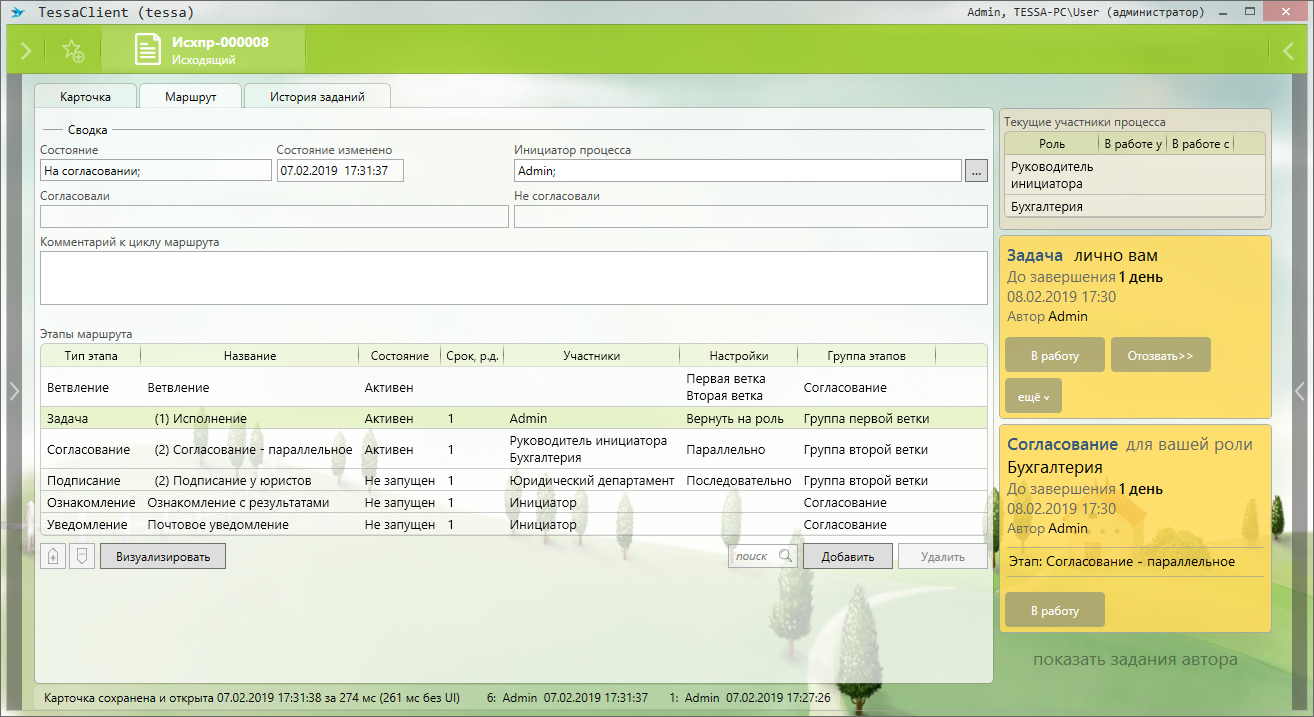
Task: Select the (1) Исполнение stage row
Action: [x=514, y=418]
